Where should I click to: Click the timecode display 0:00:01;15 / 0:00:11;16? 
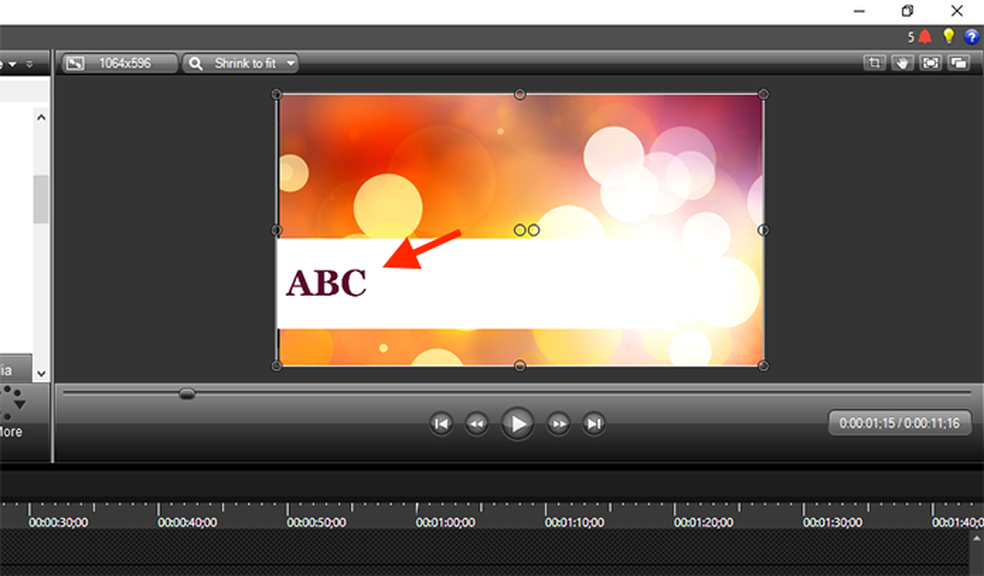(900, 424)
